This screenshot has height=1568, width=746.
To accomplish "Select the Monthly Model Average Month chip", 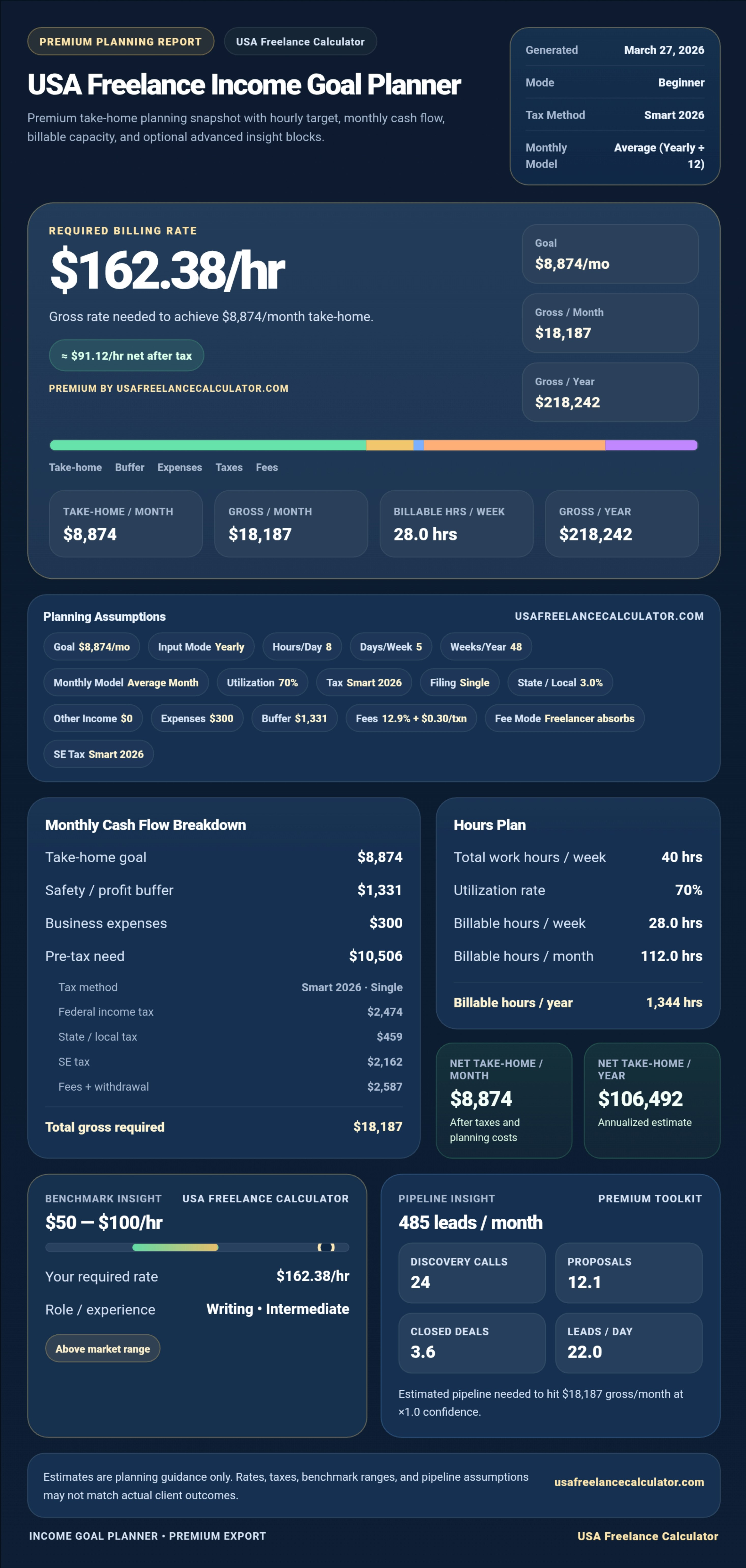I will (126, 682).
